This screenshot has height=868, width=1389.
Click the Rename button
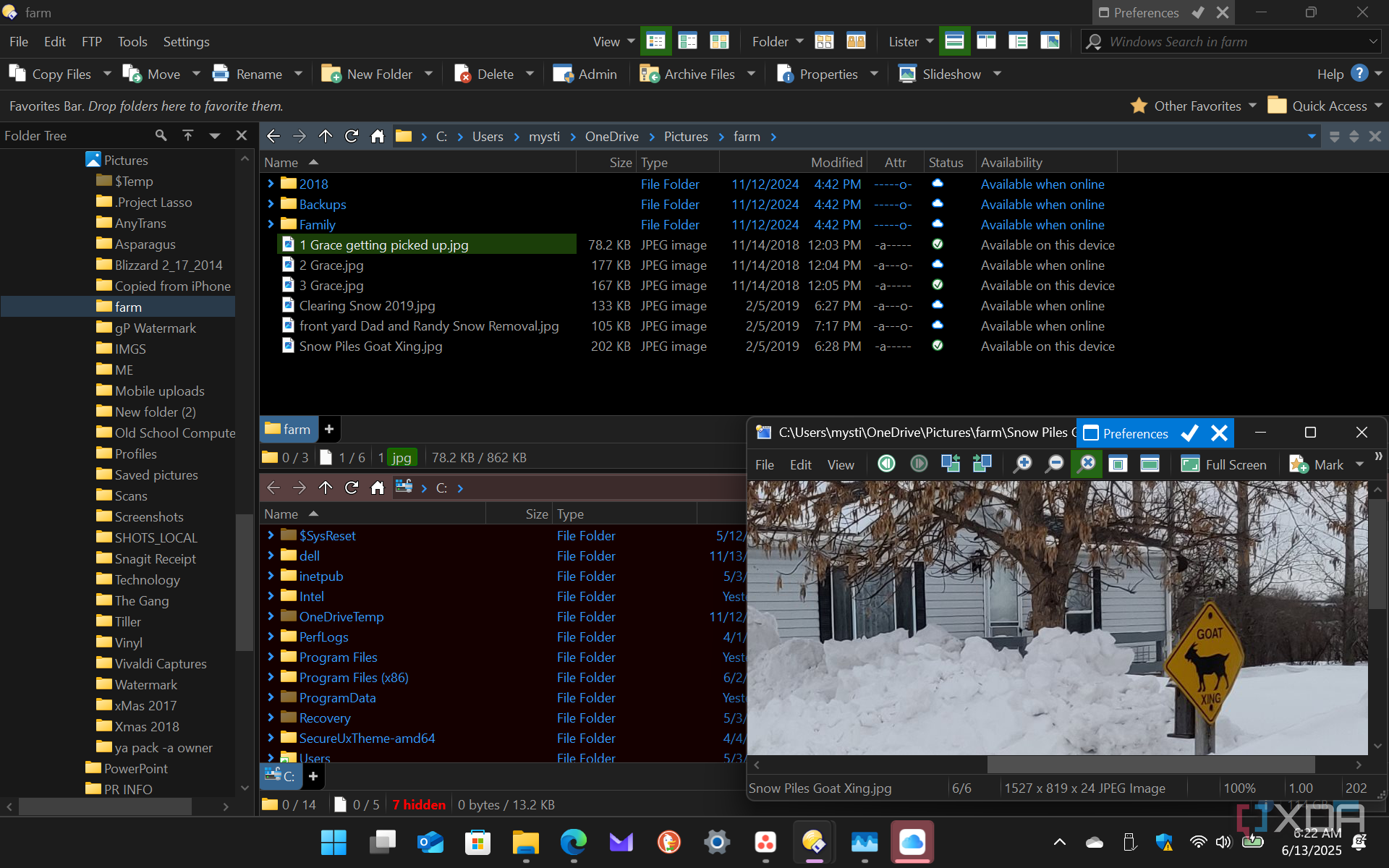(x=248, y=74)
